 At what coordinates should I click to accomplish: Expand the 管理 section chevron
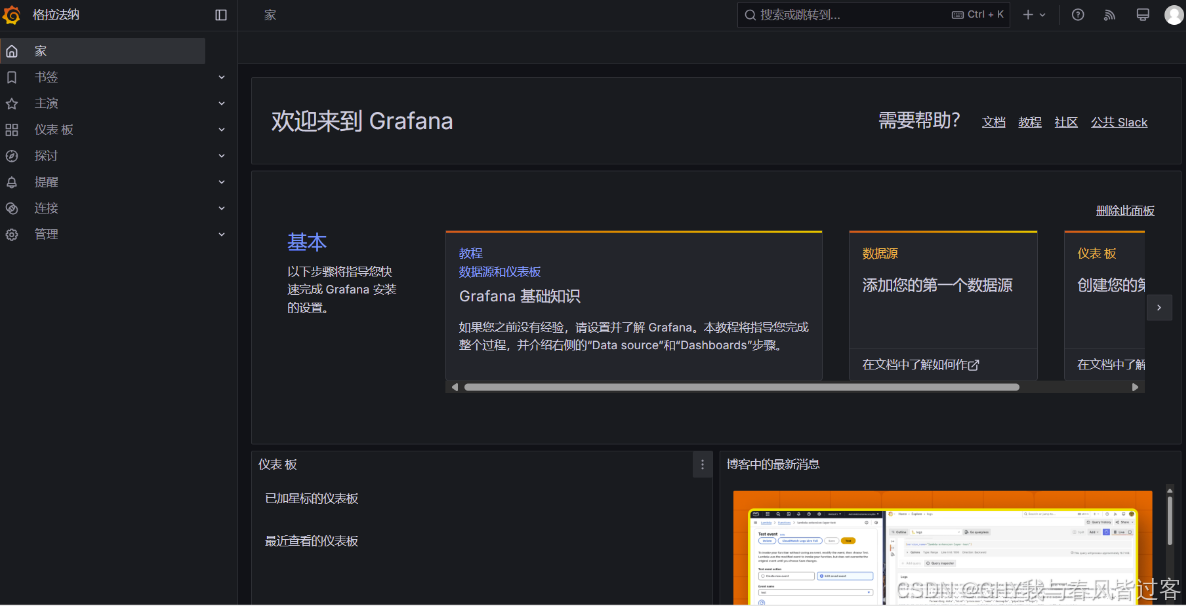coord(222,235)
